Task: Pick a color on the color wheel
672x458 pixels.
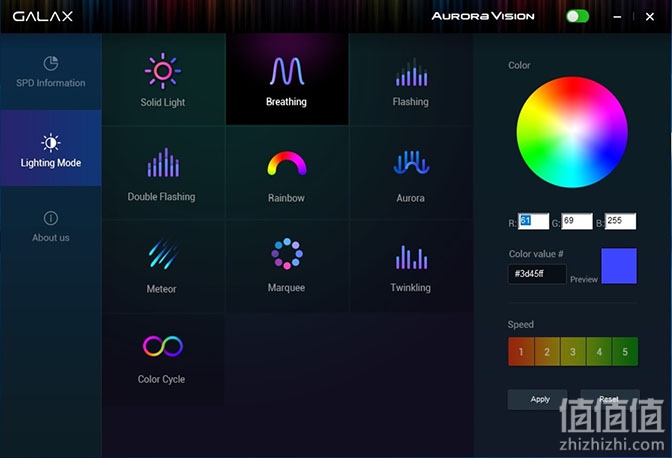Action: (x=572, y=132)
